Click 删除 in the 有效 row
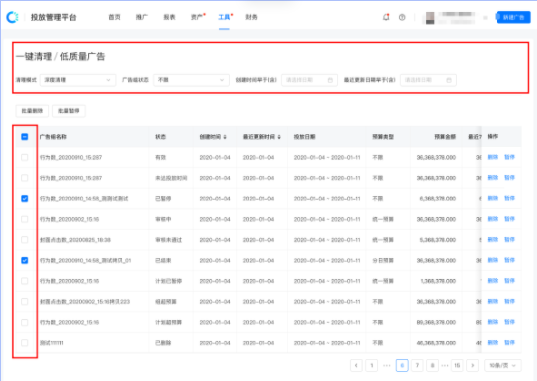Screen dimensions: 537x381 pos(492,157)
